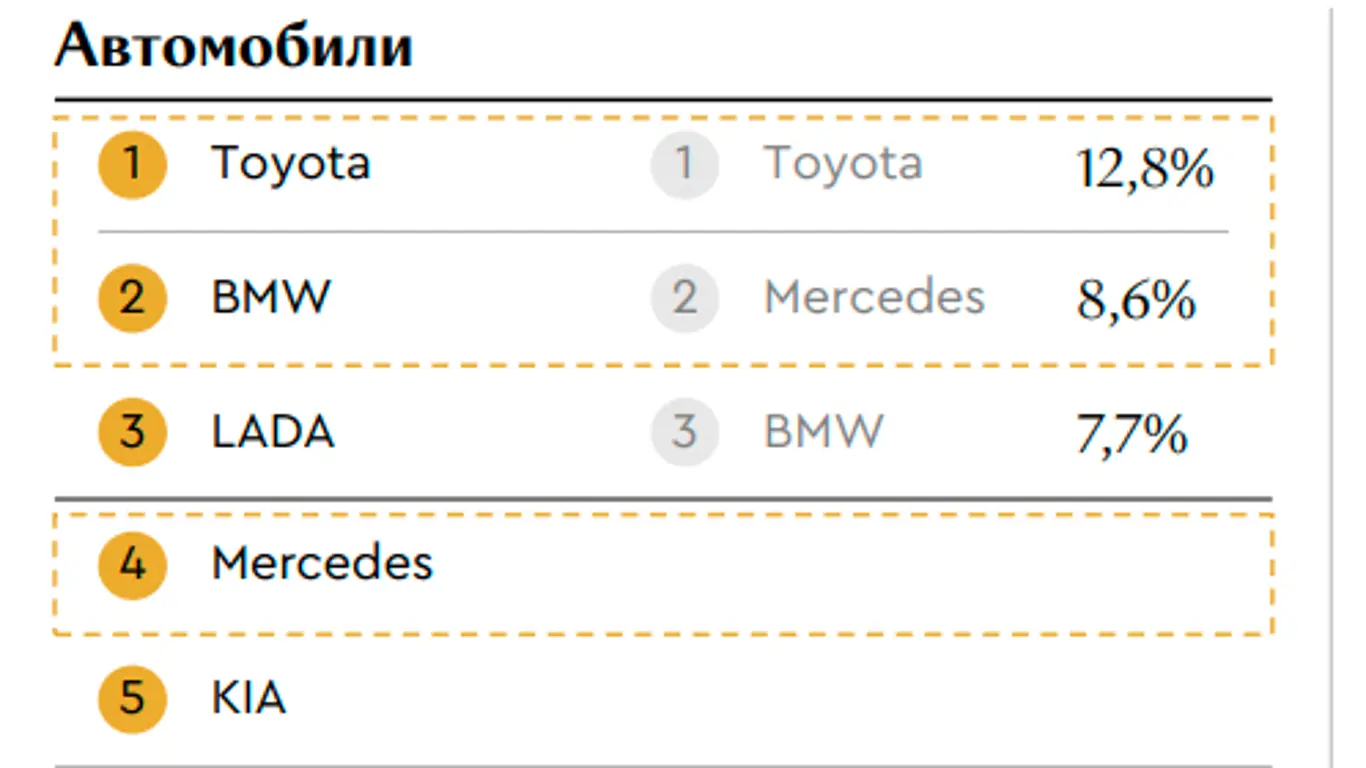Click the gray BMW label
The width and height of the screenshot is (1366, 768).
[x=824, y=431]
